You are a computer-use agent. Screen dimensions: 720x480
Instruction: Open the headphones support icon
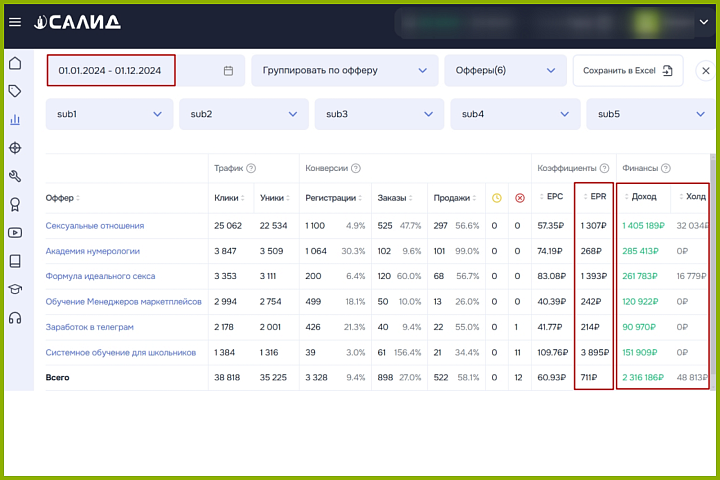(x=15, y=318)
